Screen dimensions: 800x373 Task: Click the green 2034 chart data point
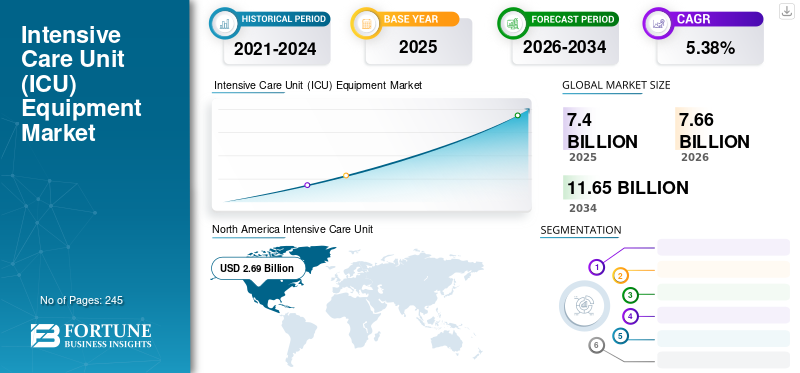pyautogui.click(x=517, y=115)
